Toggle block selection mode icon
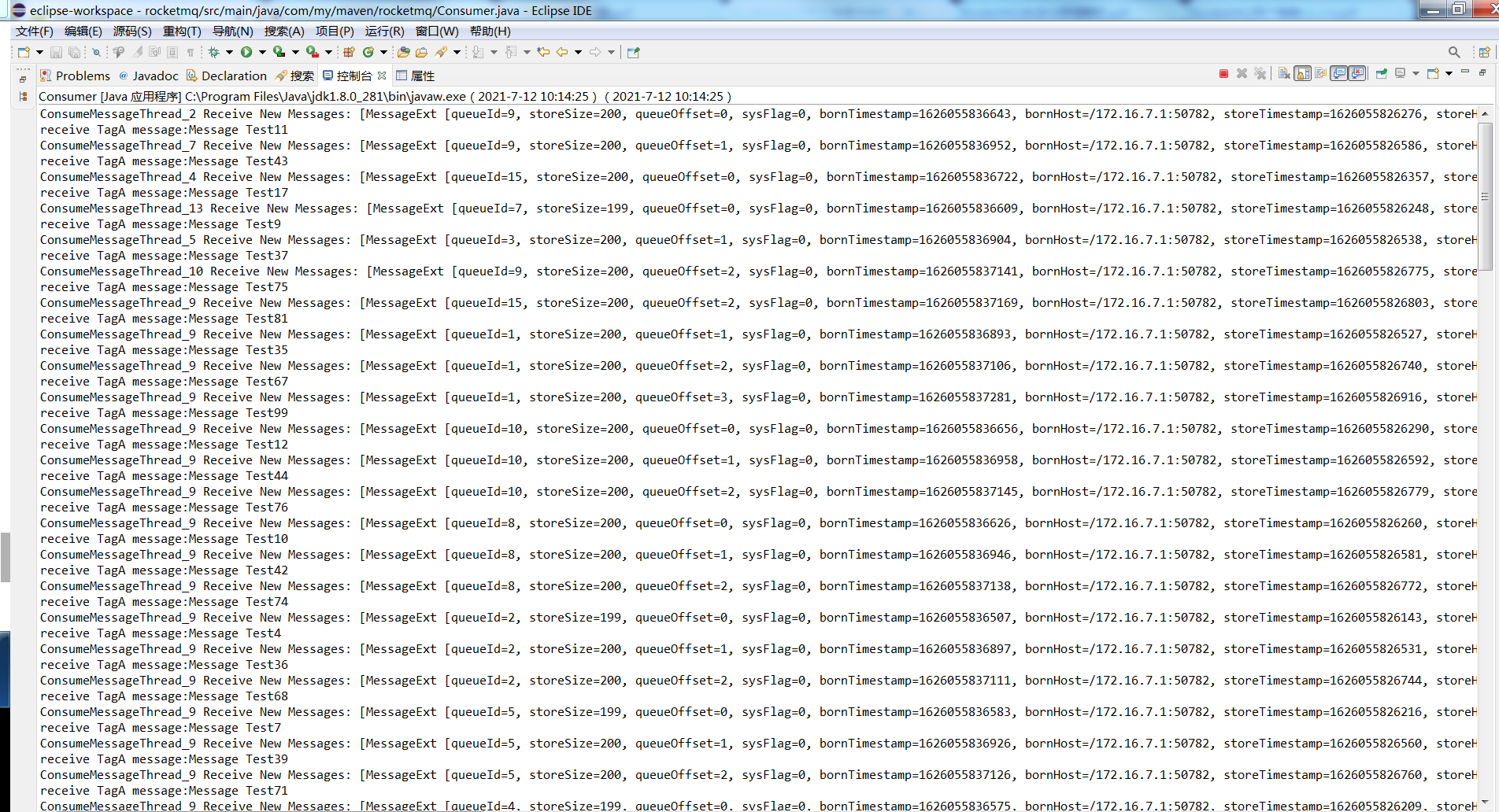 172,52
